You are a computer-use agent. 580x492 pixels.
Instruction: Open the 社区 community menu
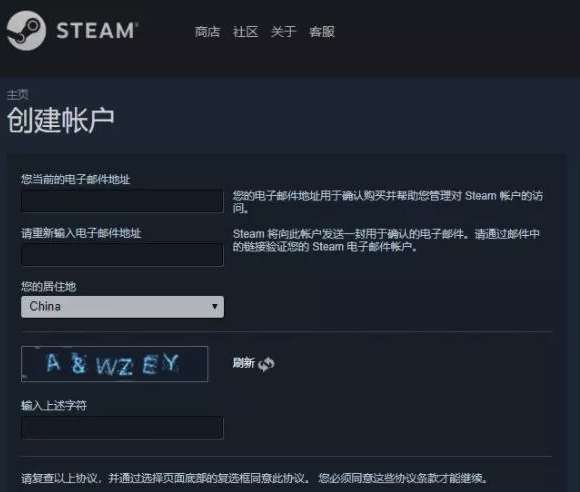(245, 32)
